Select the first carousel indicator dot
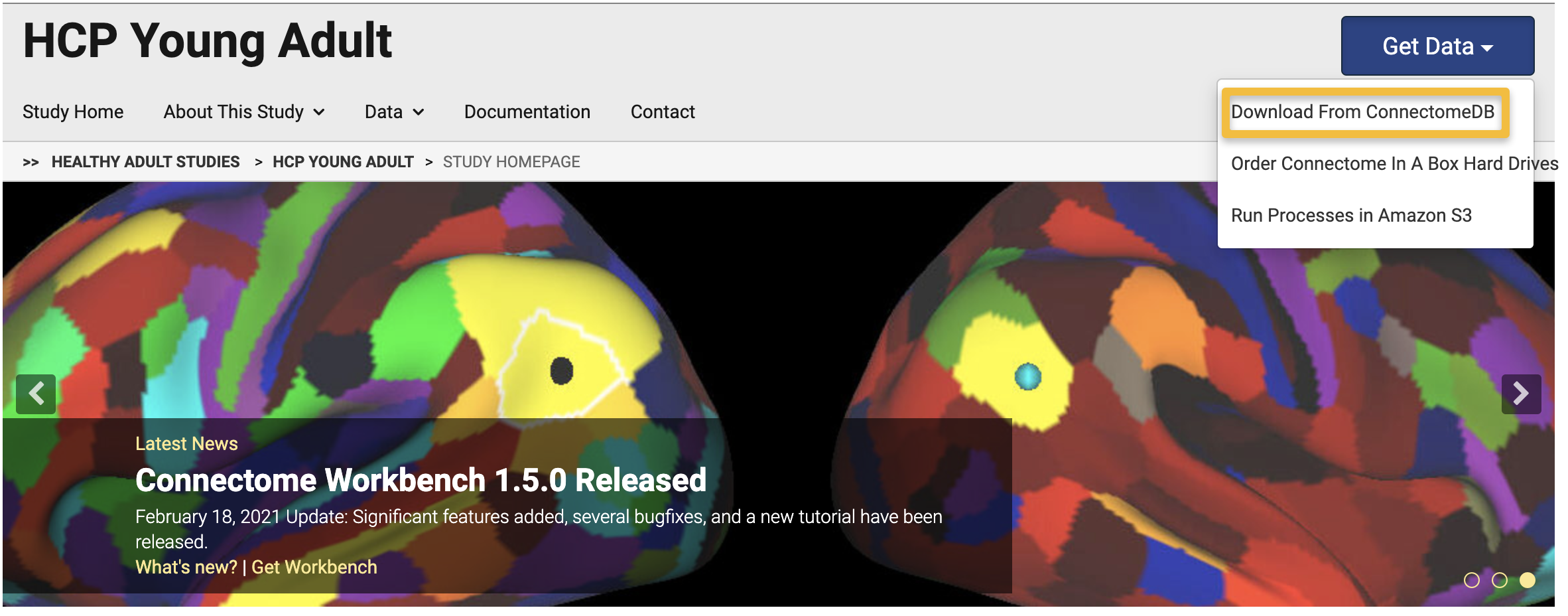Screen dimensions: 1568x616 click(x=1471, y=580)
